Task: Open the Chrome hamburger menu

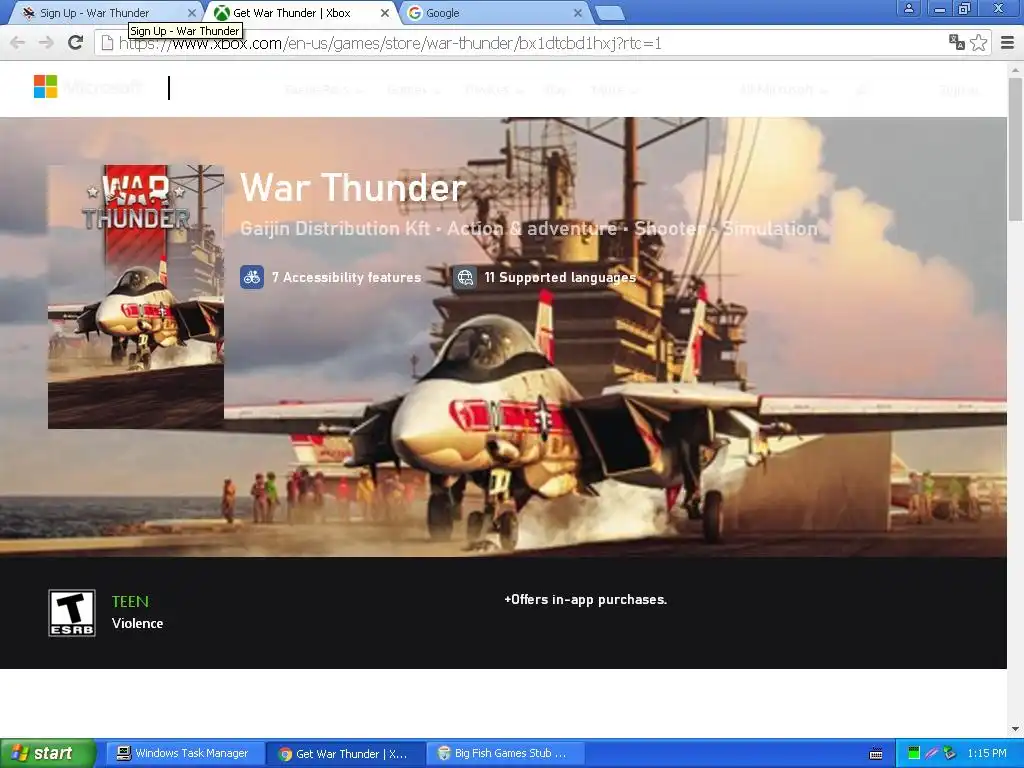Action: [x=1008, y=43]
